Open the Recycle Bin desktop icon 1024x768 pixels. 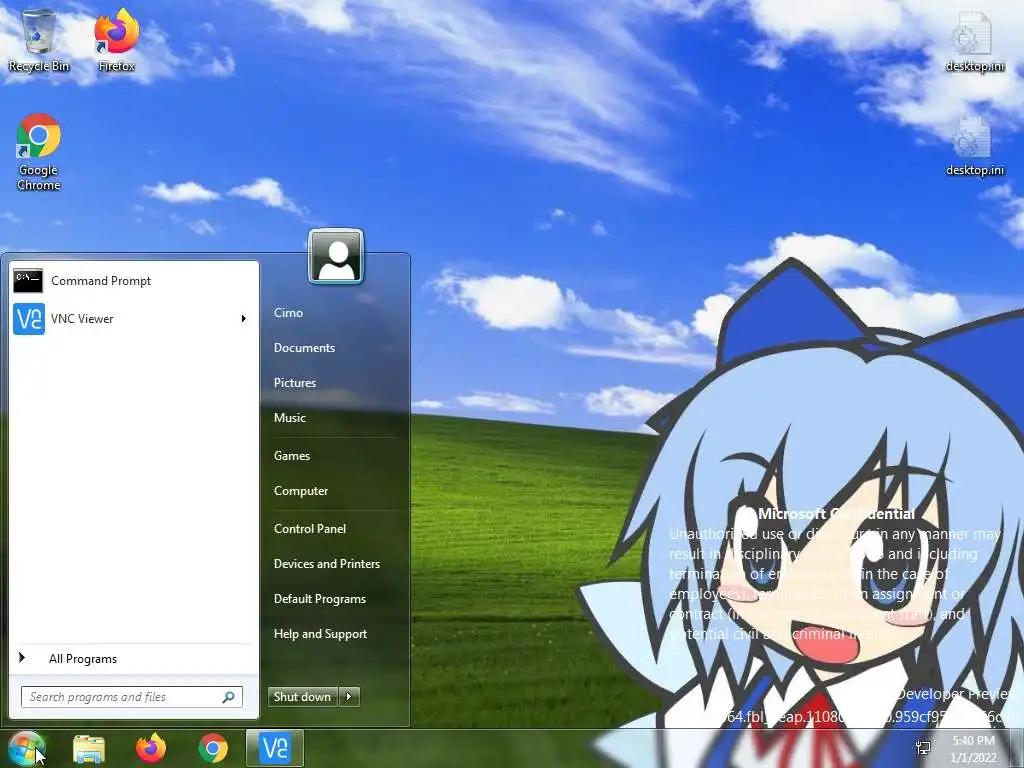[39, 39]
